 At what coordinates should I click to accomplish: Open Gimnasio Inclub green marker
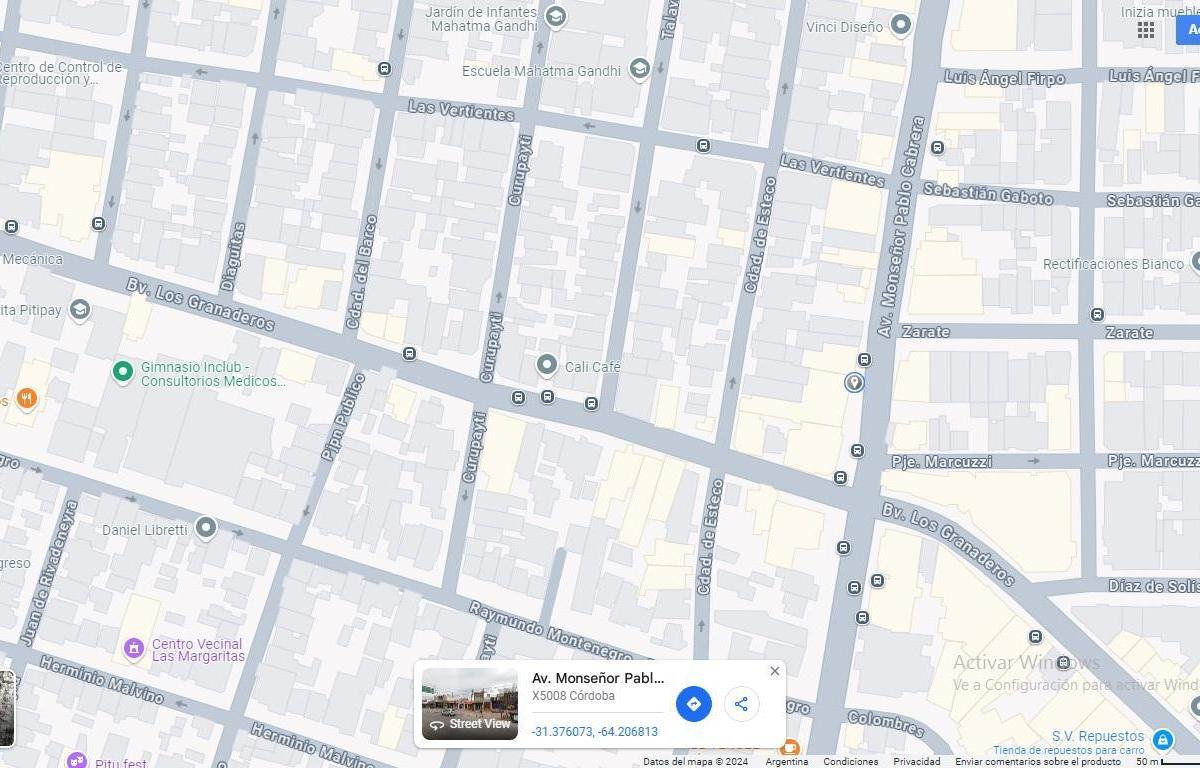pos(123,372)
